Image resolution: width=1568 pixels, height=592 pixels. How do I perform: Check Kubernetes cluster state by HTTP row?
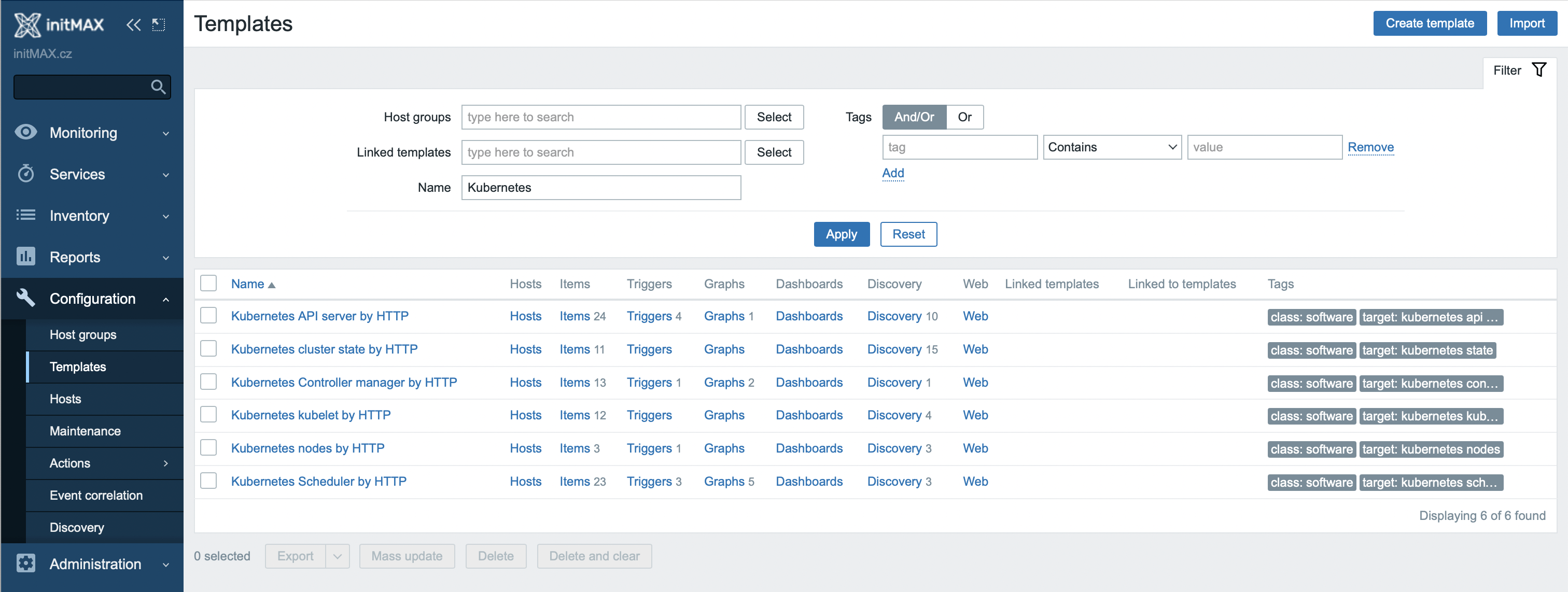pyautogui.click(x=209, y=348)
